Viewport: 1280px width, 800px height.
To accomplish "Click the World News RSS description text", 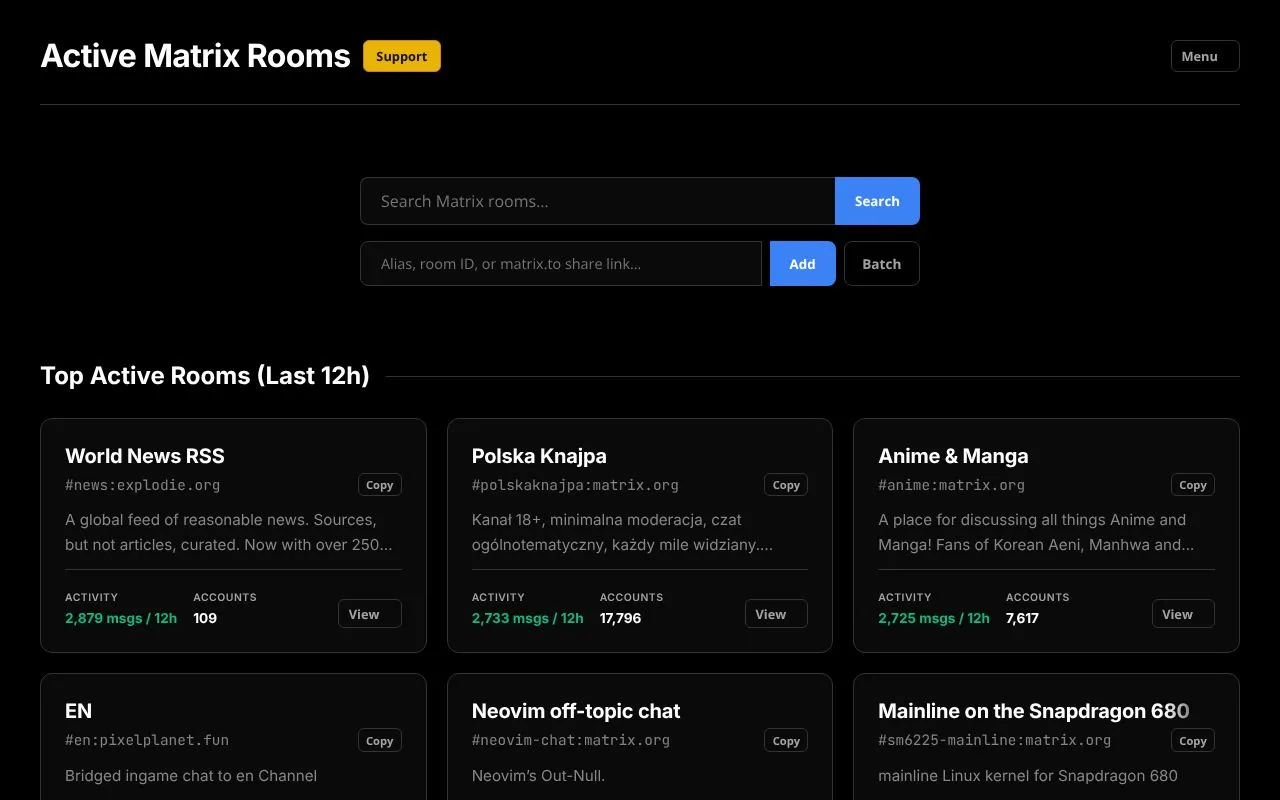I will point(229,532).
